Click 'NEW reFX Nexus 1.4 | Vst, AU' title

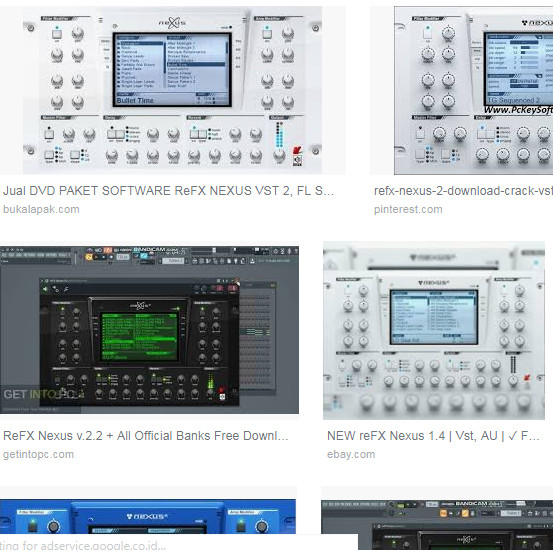(x=433, y=436)
